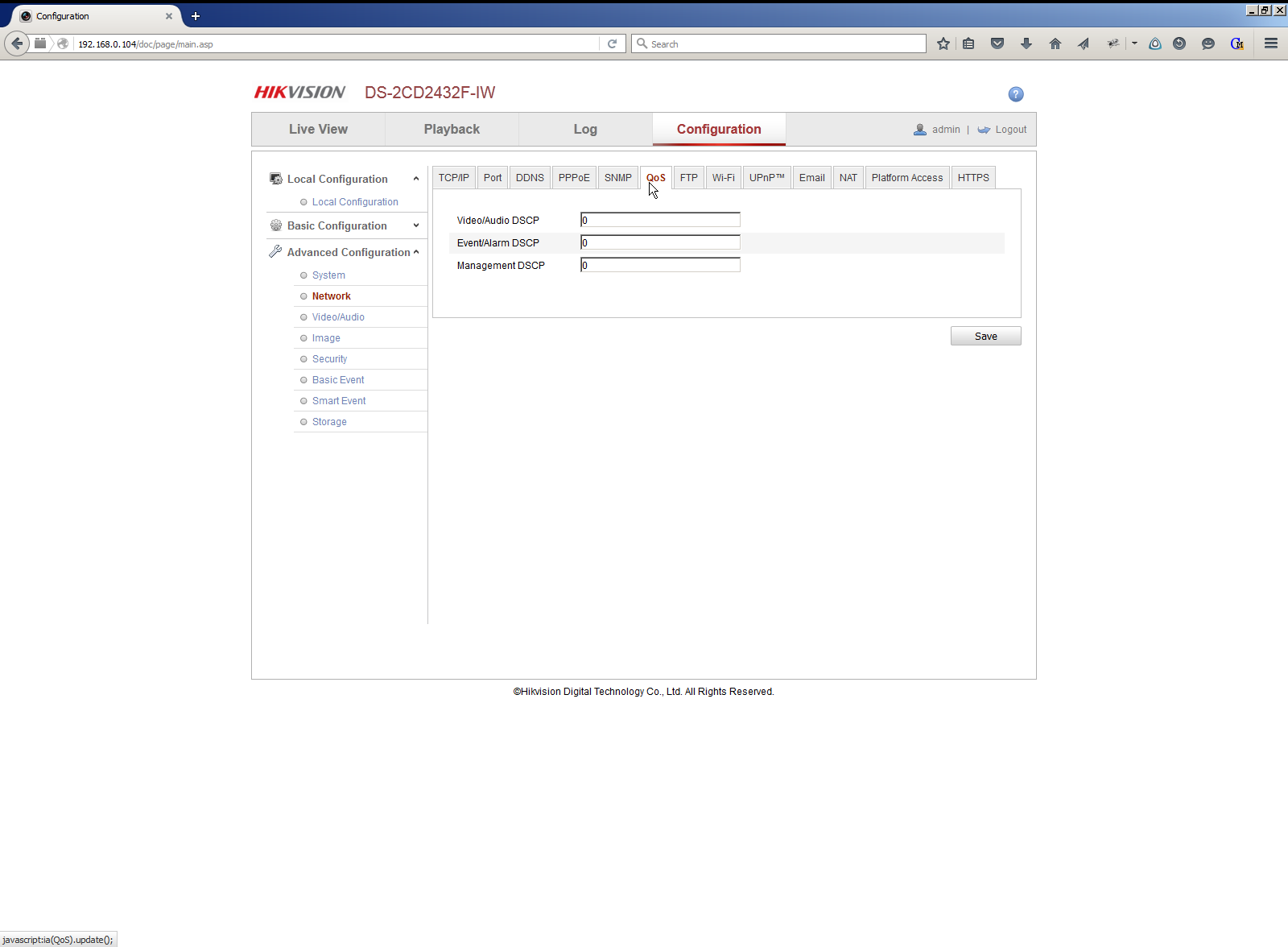
Task: Click the Local Configuration monitor icon
Action: point(276,179)
